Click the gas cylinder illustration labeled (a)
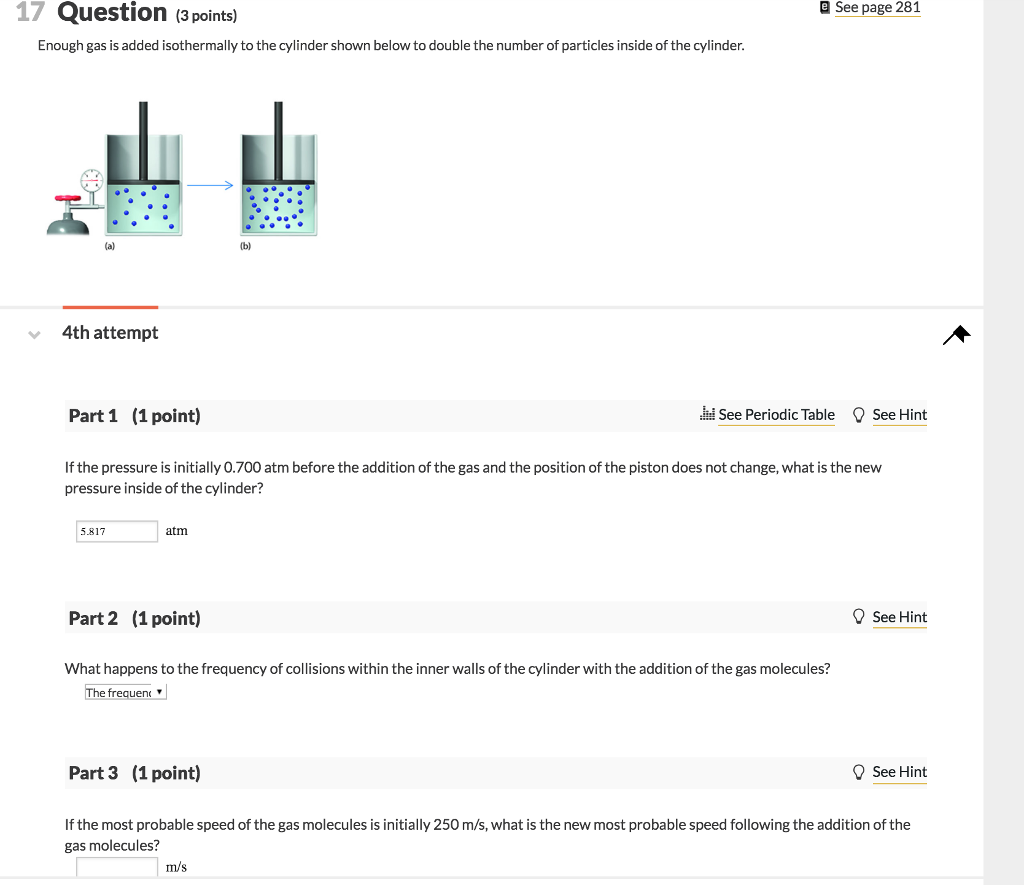Viewport: 1024px width, 885px height. coord(144,185)
